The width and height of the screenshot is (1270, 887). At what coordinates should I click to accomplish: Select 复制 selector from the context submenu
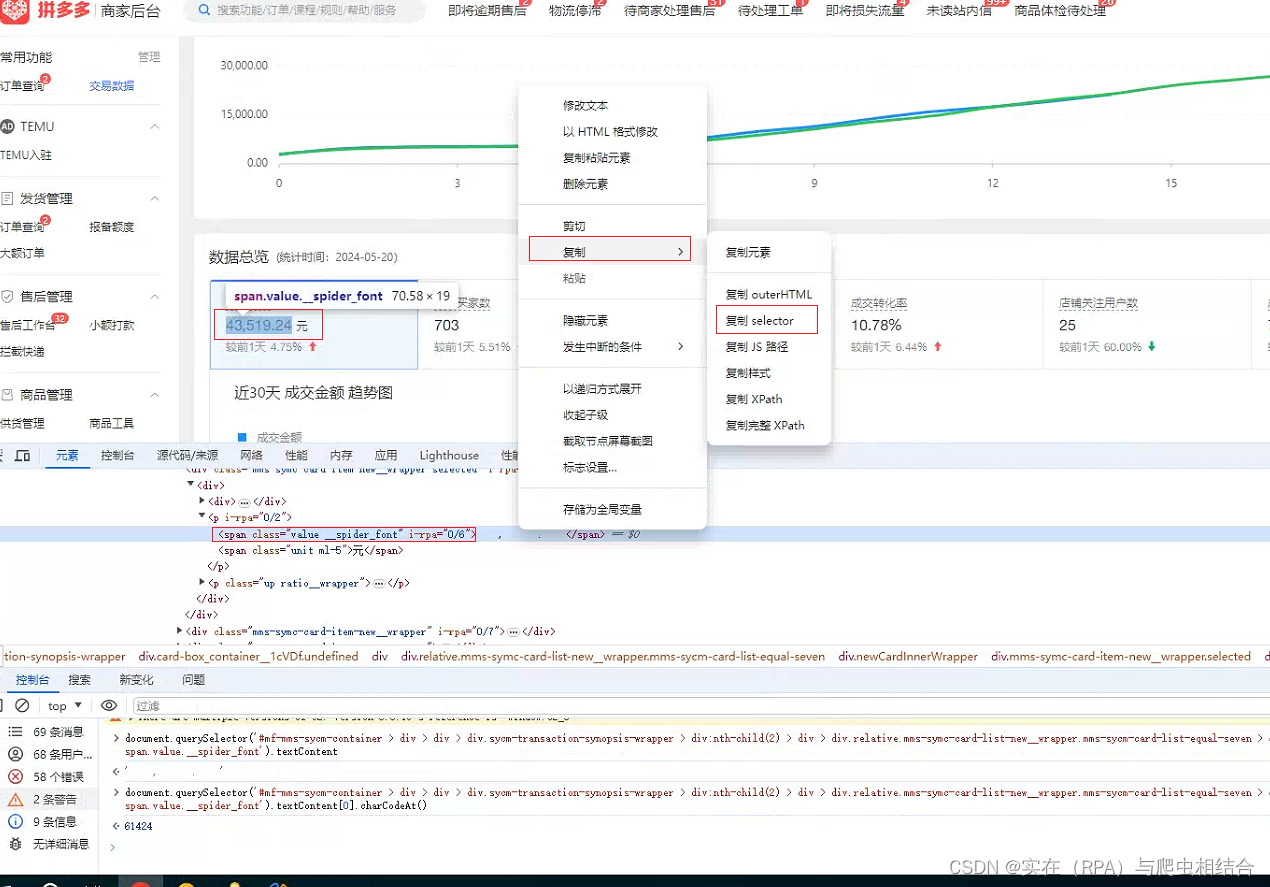[765, 319]
